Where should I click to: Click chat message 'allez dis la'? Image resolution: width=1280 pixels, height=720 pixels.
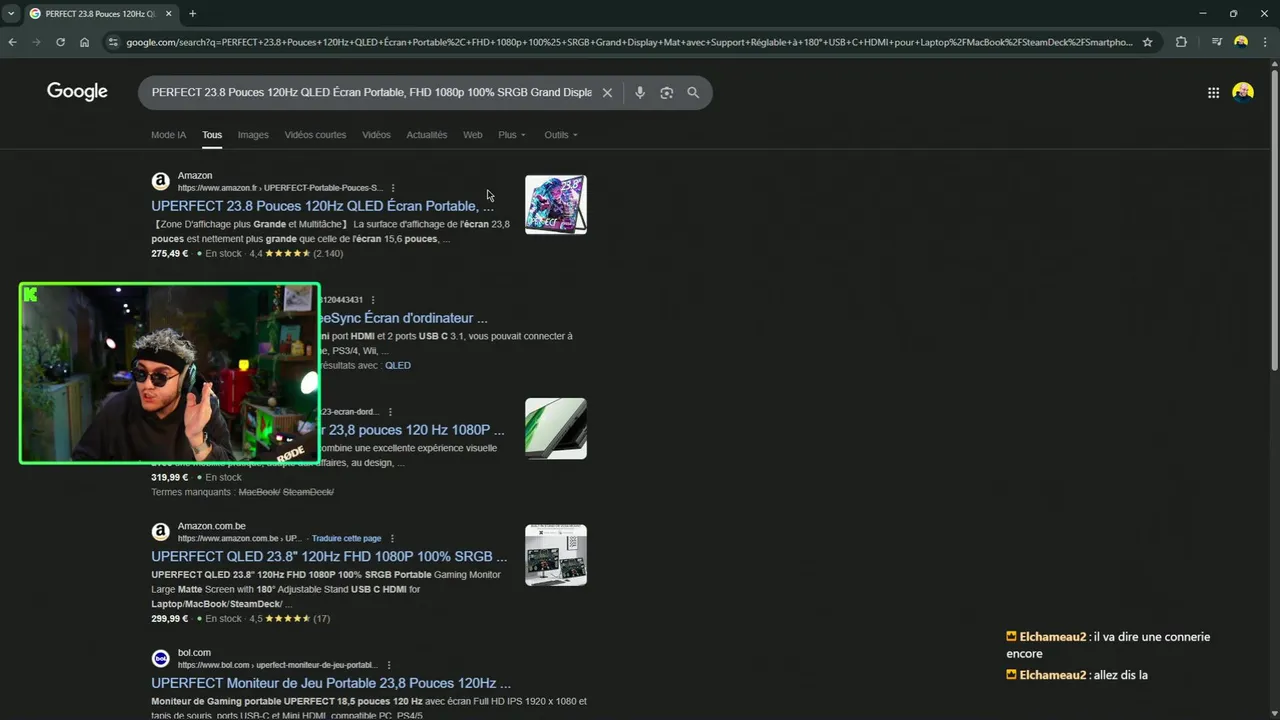(x=1119, y=675)
